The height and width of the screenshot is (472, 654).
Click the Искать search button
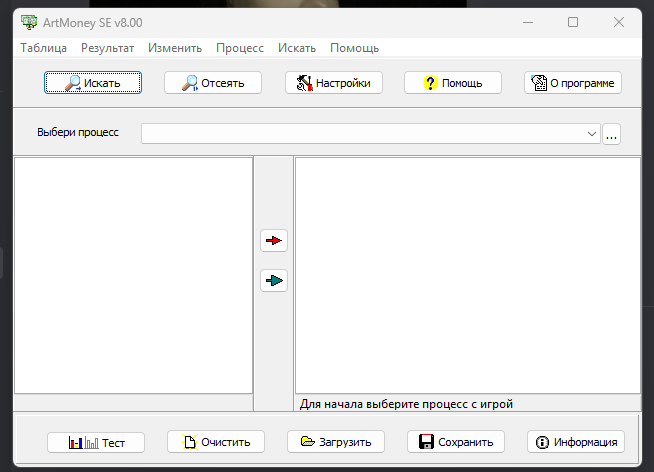click(x=93, y=83)
